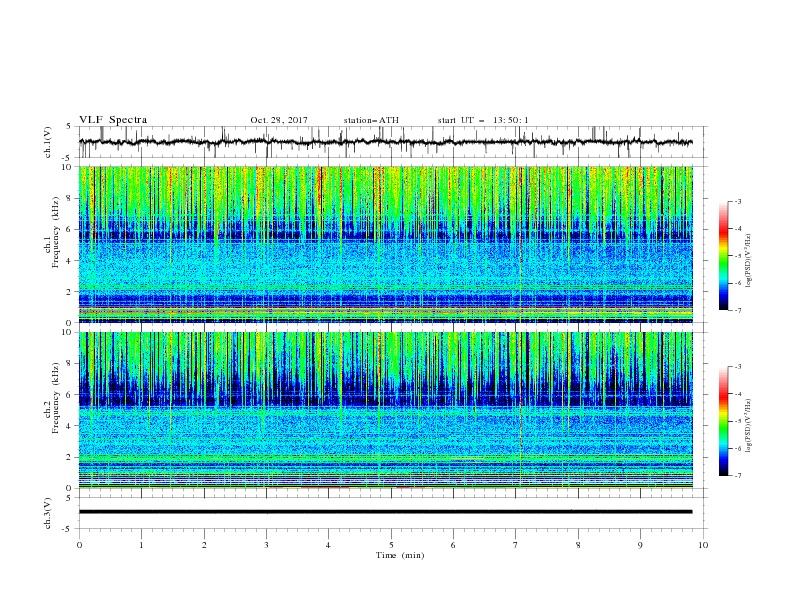The image size is (792, 612).
Task: Click the ch.2 colorbar "log(PSD)(V²/Hz)" label
Action: [x=748, y=425]
